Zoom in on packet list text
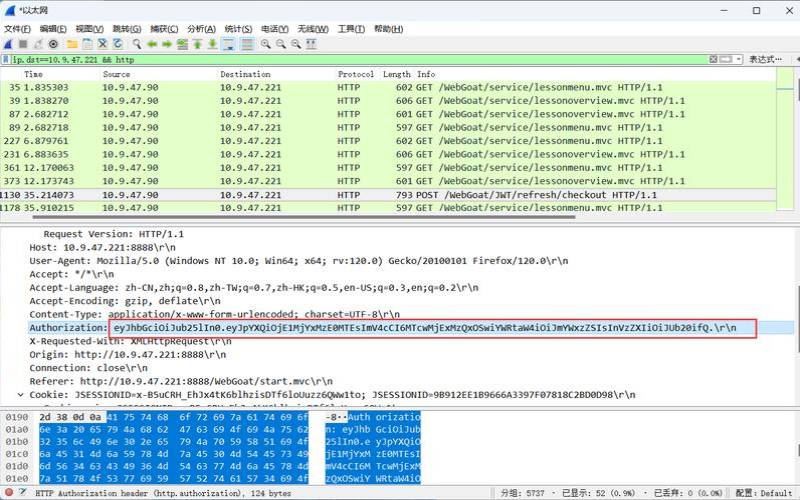 266,44
